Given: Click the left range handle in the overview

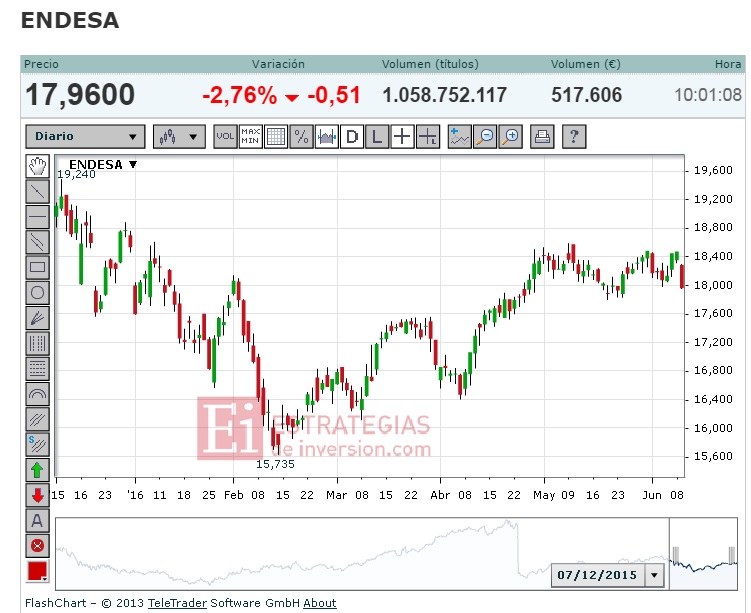Looking at the screenshot, I should point(676,556).
